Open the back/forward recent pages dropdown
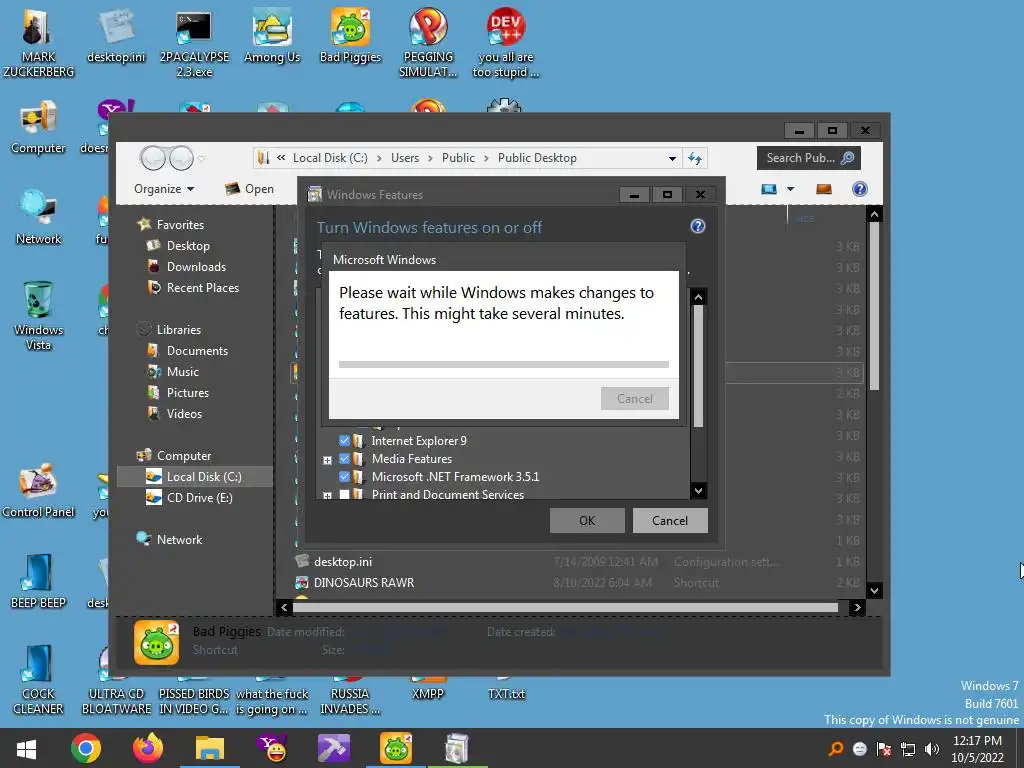 pyautogui.click(x=202, y=159)
